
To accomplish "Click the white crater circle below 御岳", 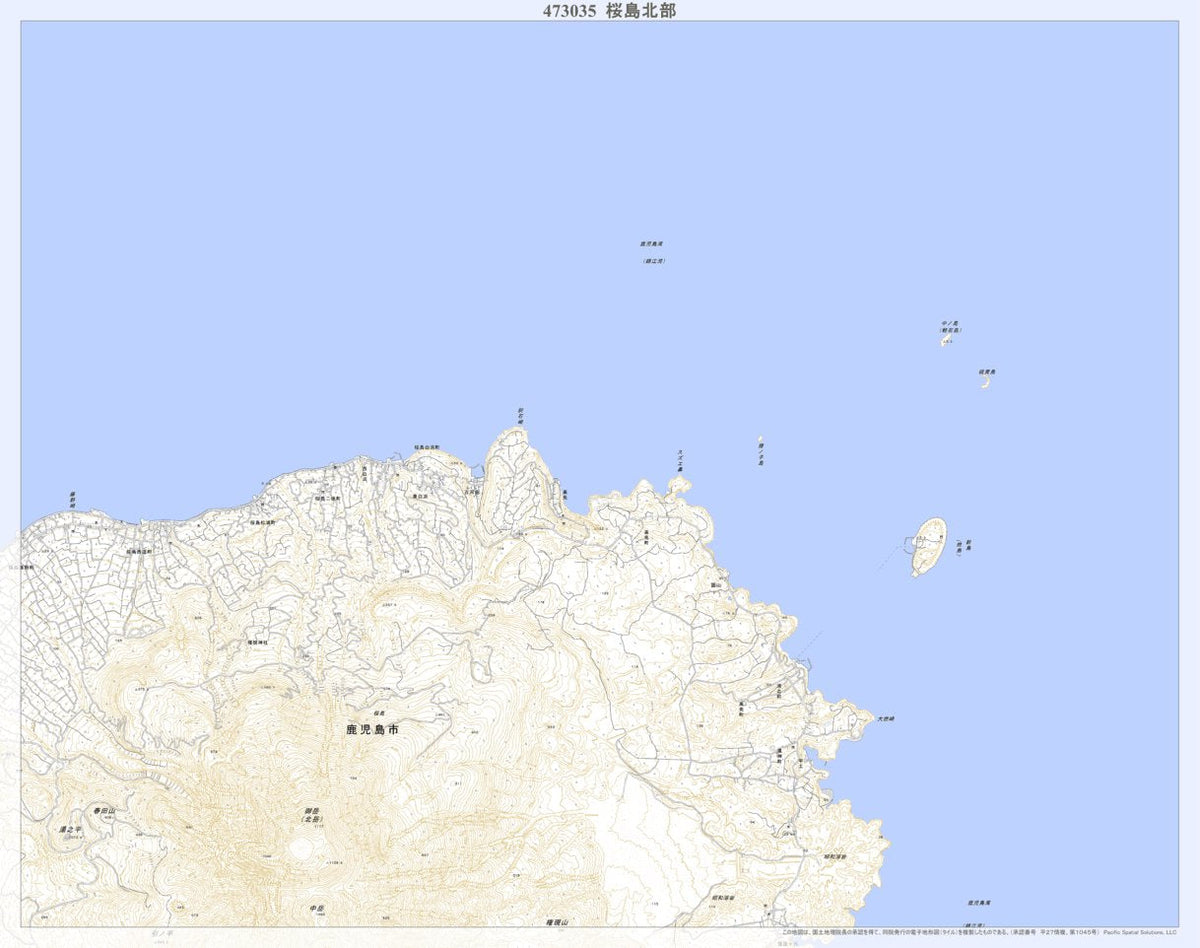I will click(x=302, y=848).
